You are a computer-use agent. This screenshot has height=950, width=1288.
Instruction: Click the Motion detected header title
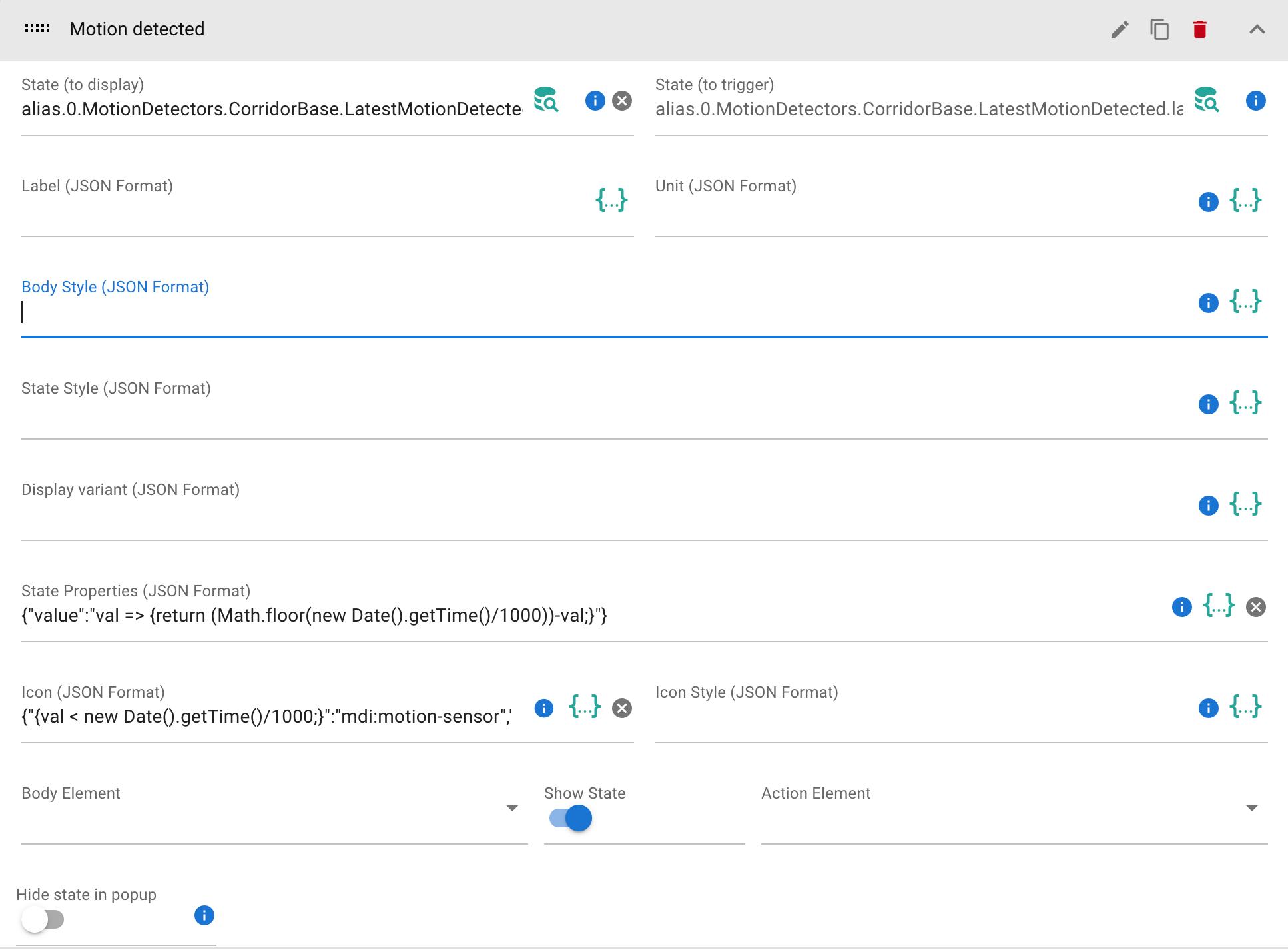(x=137, y=29)
